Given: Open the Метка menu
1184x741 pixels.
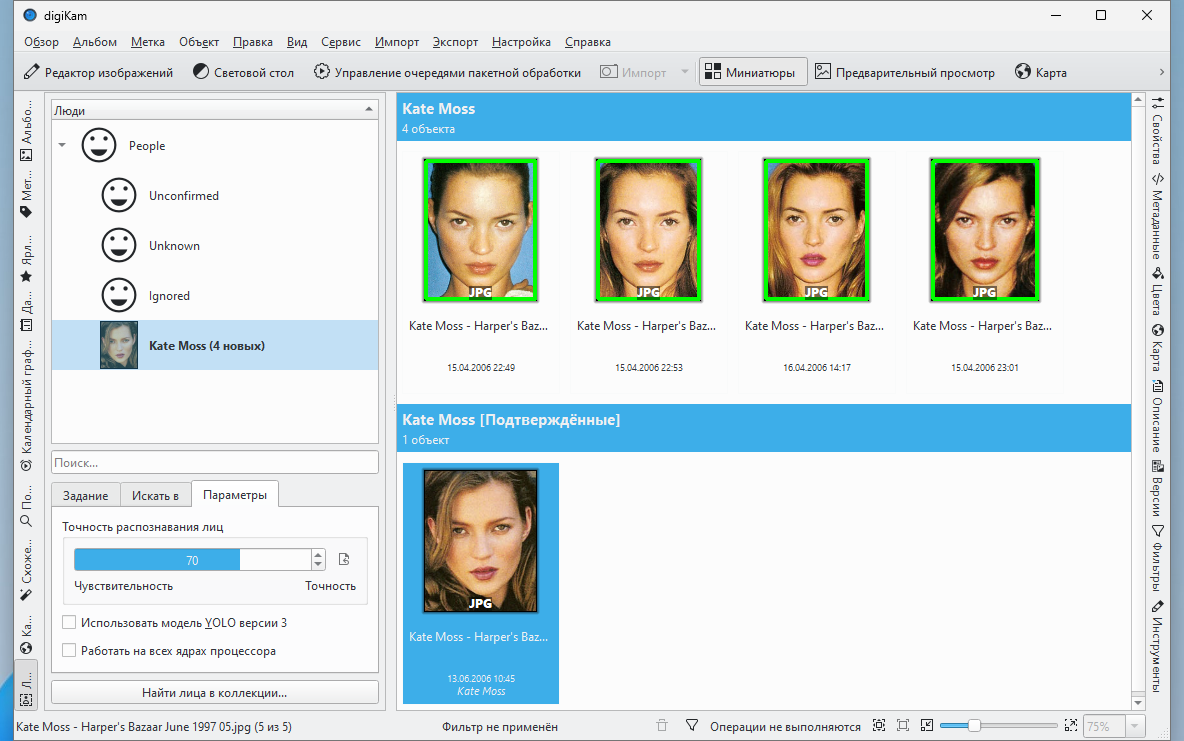Looking at the screenshot, I should point(148,42).
